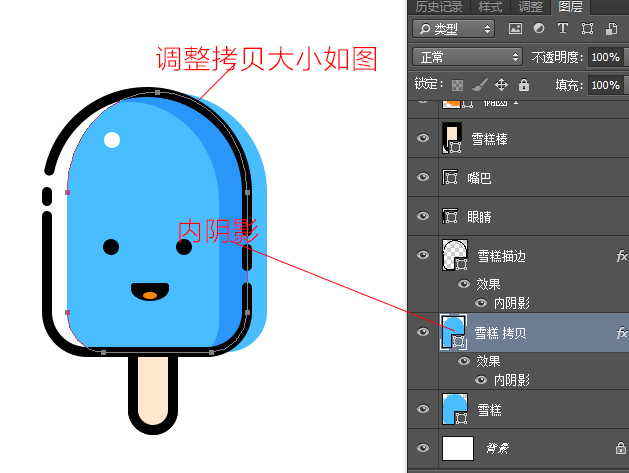Toggle 效果 visibility under 雪糕 拷贝
Viewport: 629px width, 473px height.
(464, 361)
